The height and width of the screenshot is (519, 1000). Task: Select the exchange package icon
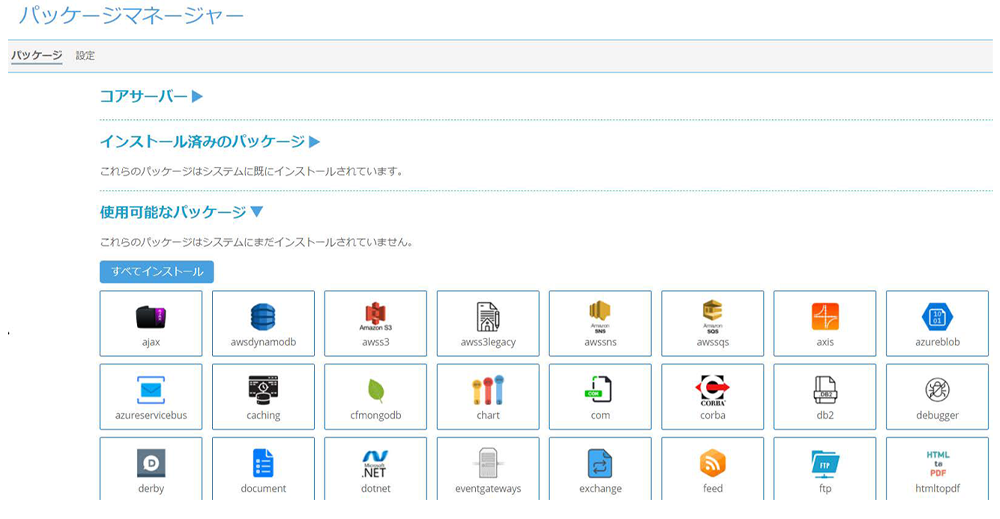coord(600,463)
